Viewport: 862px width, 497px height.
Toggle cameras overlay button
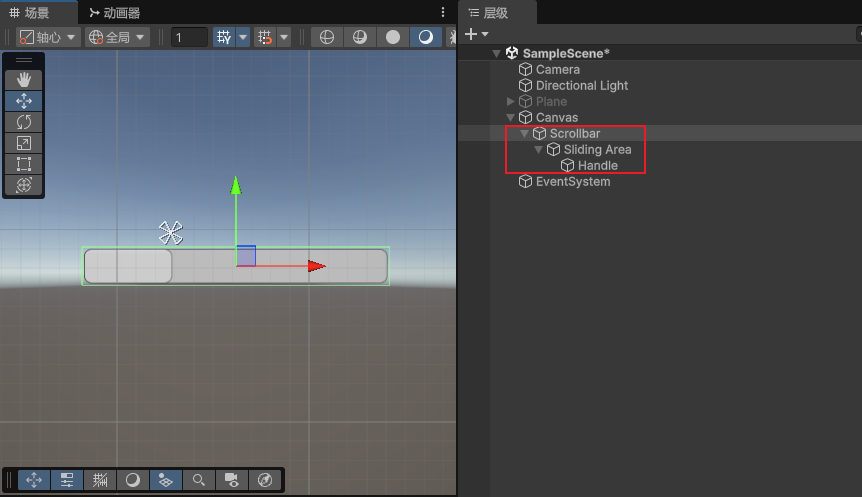pyautogui.click(x=232, y=480)
